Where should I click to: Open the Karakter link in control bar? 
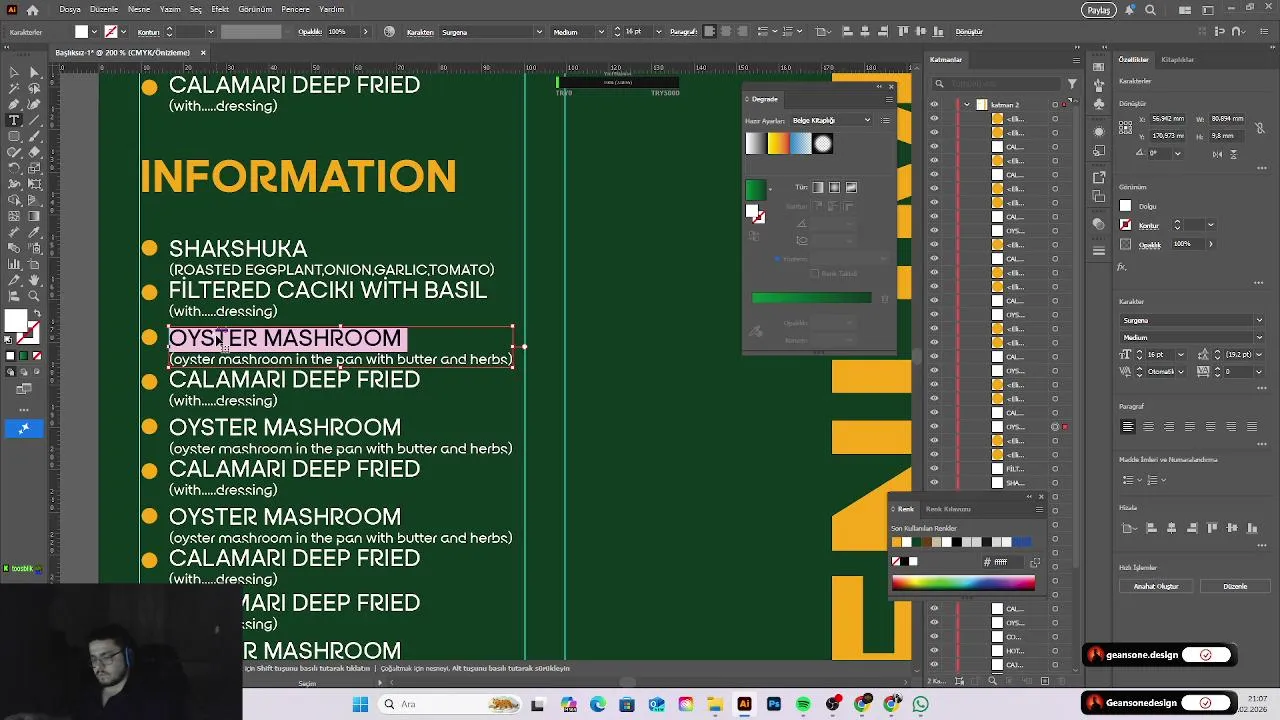[420, 32]
